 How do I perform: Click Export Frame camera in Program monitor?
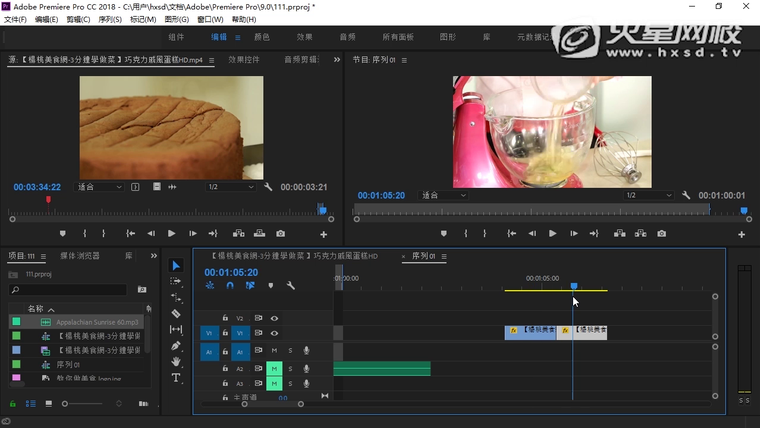pyautogui.click(x=662, y=233)
